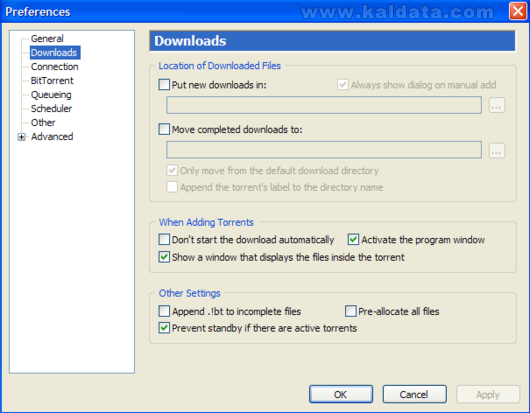Image resolution: width=530 pixels, height=413 pixels.
Task: Enable Put new downloads in checkbox
Action: click(x=164, y=84)
